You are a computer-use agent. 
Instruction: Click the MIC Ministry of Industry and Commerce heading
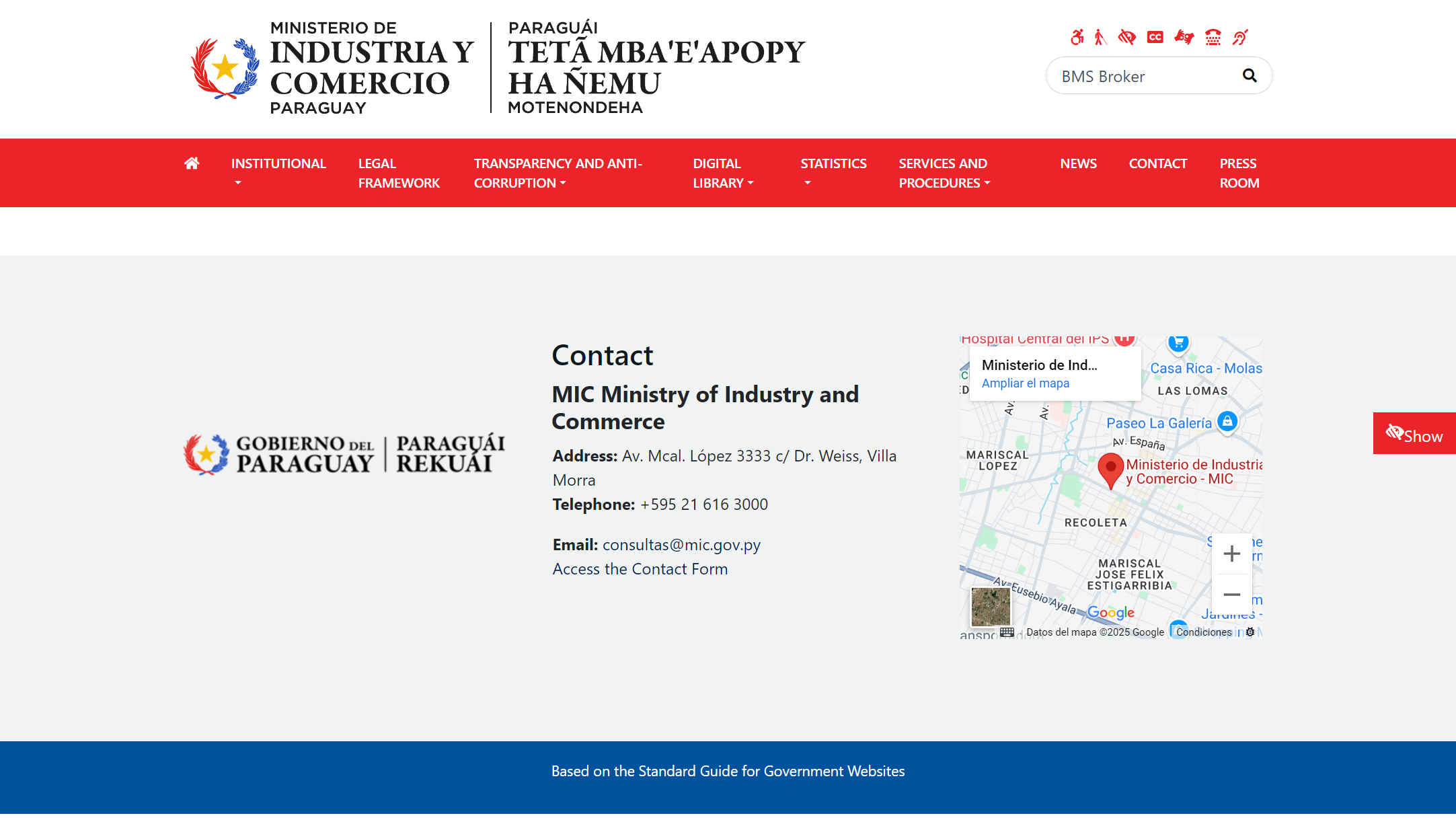tap(705, 408)
